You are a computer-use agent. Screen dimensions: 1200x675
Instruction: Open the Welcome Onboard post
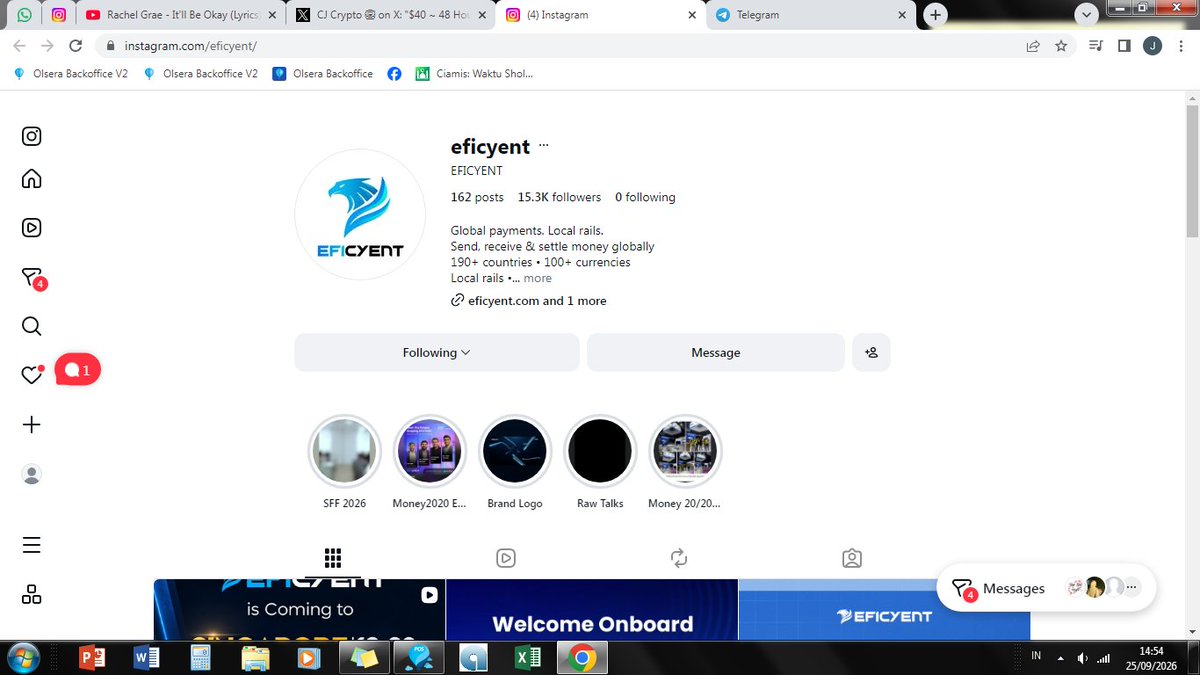coord(592,610)
